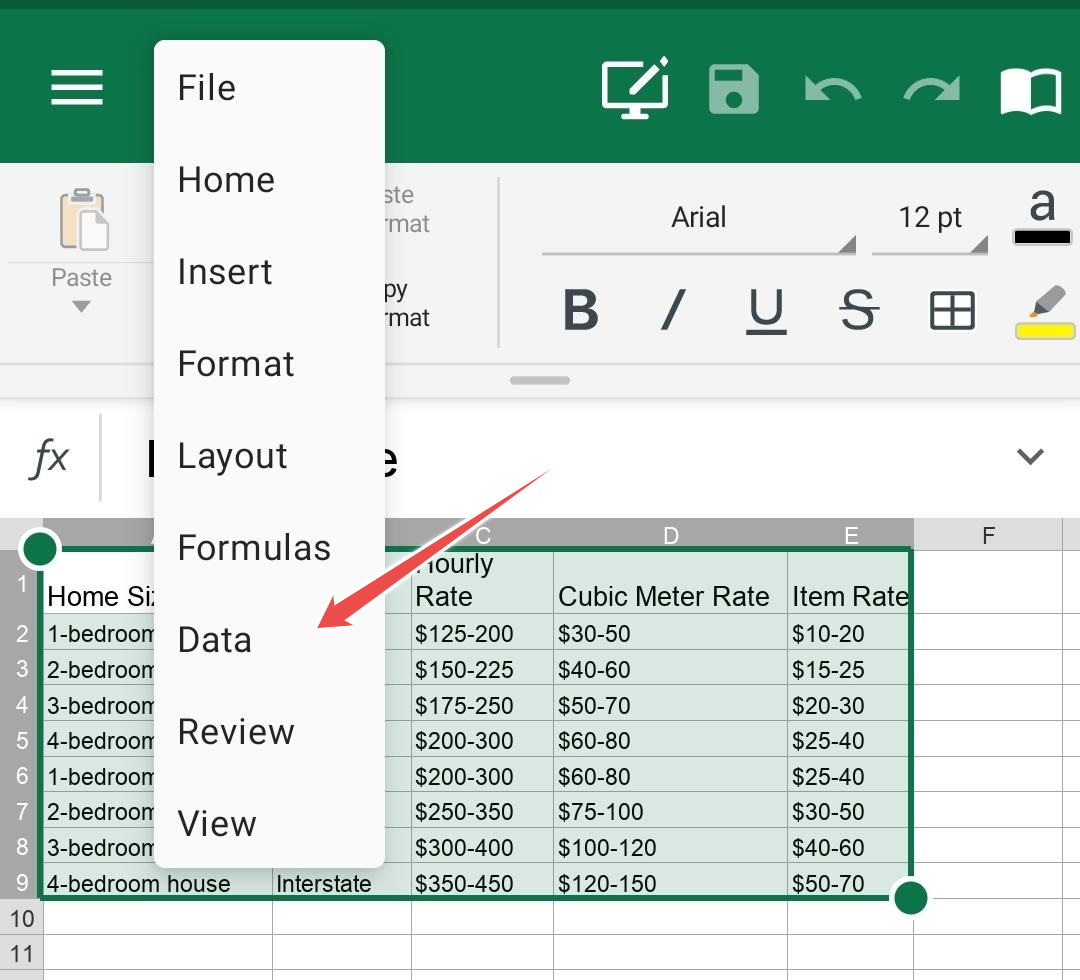1080x980 pixels.
Task: Choose Insert in the dropdown menu
Action: [225, 272]
